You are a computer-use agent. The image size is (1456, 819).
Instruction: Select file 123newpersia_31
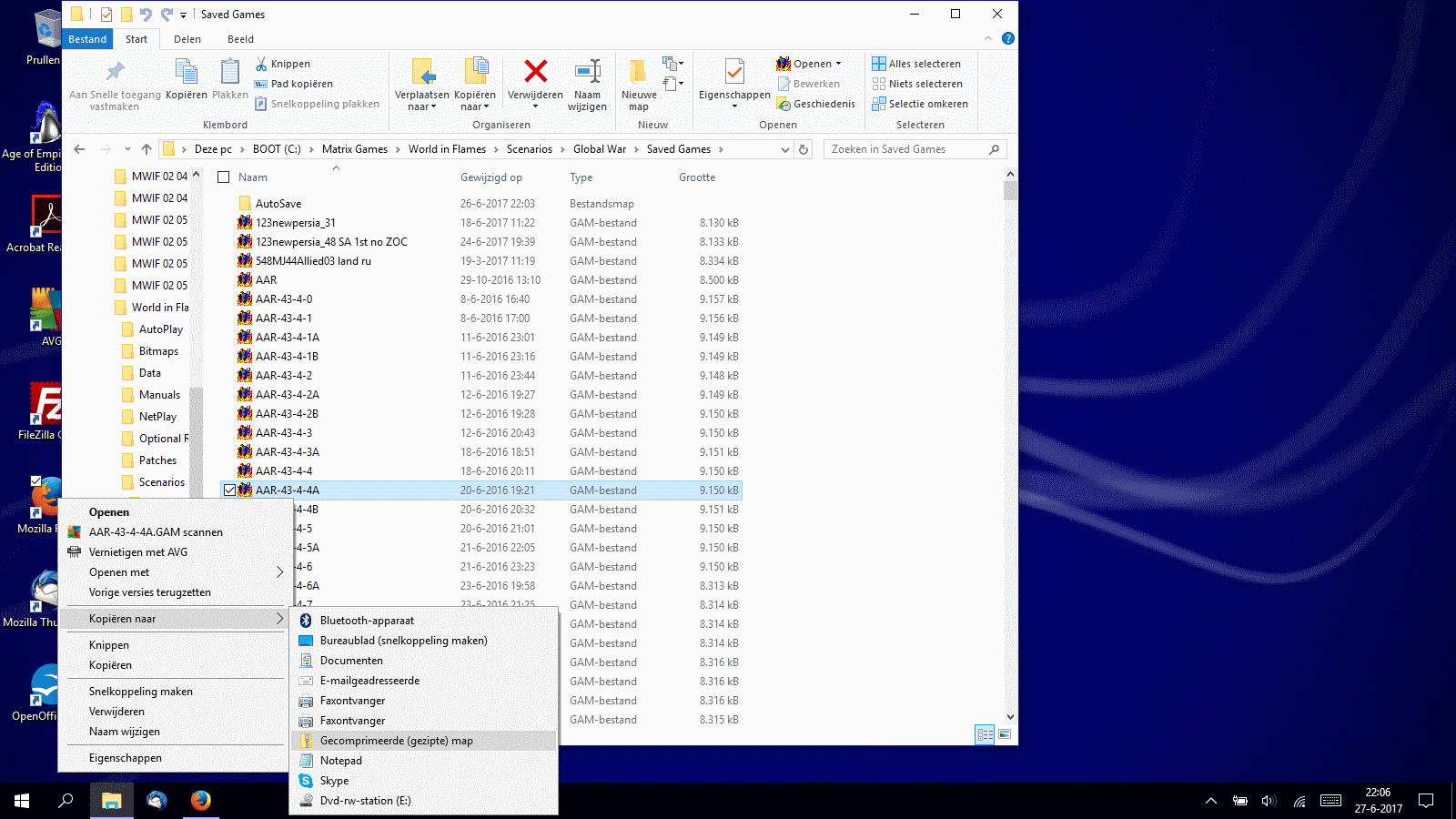tap(295, 223)
